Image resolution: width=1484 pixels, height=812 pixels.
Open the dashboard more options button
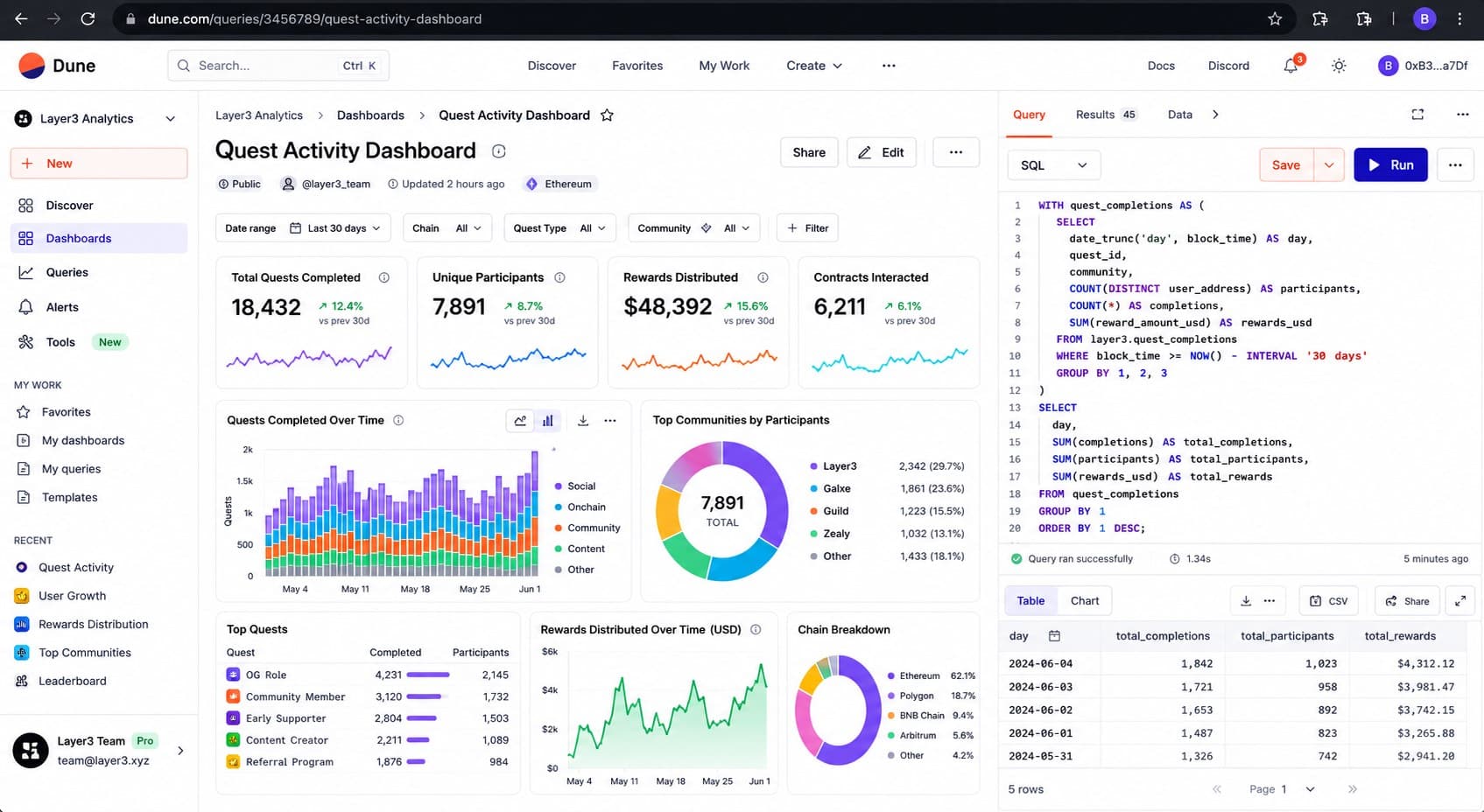(956, 152)
